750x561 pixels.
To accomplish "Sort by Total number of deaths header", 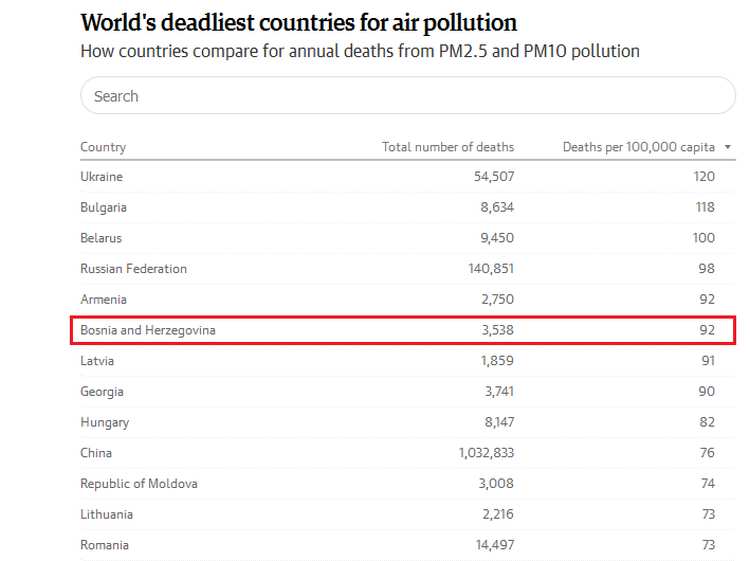I will (x=447, y=147).
